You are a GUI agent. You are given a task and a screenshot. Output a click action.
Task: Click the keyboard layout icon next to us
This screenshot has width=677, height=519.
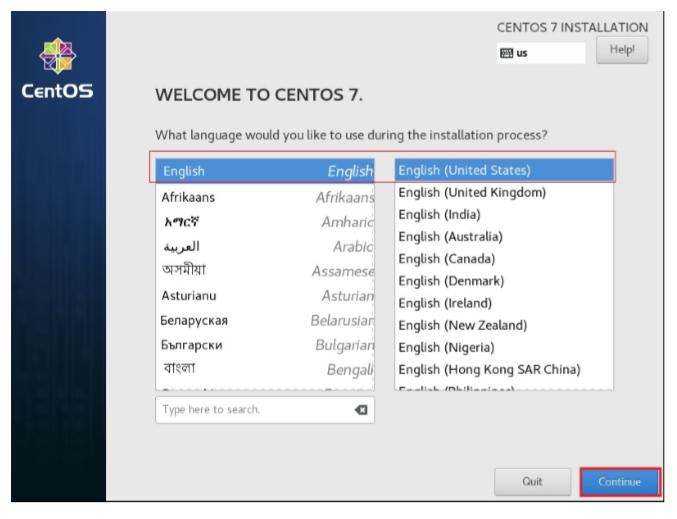point(506,53)
